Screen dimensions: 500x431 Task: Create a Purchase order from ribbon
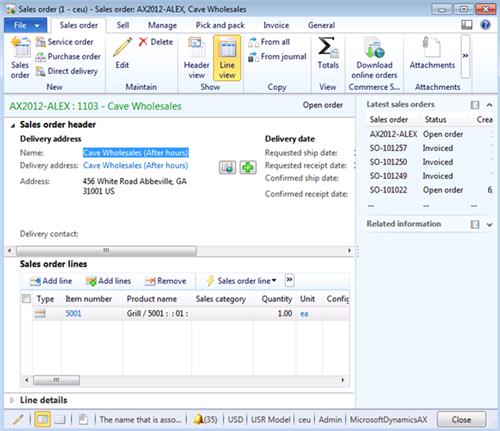(68, 57)
